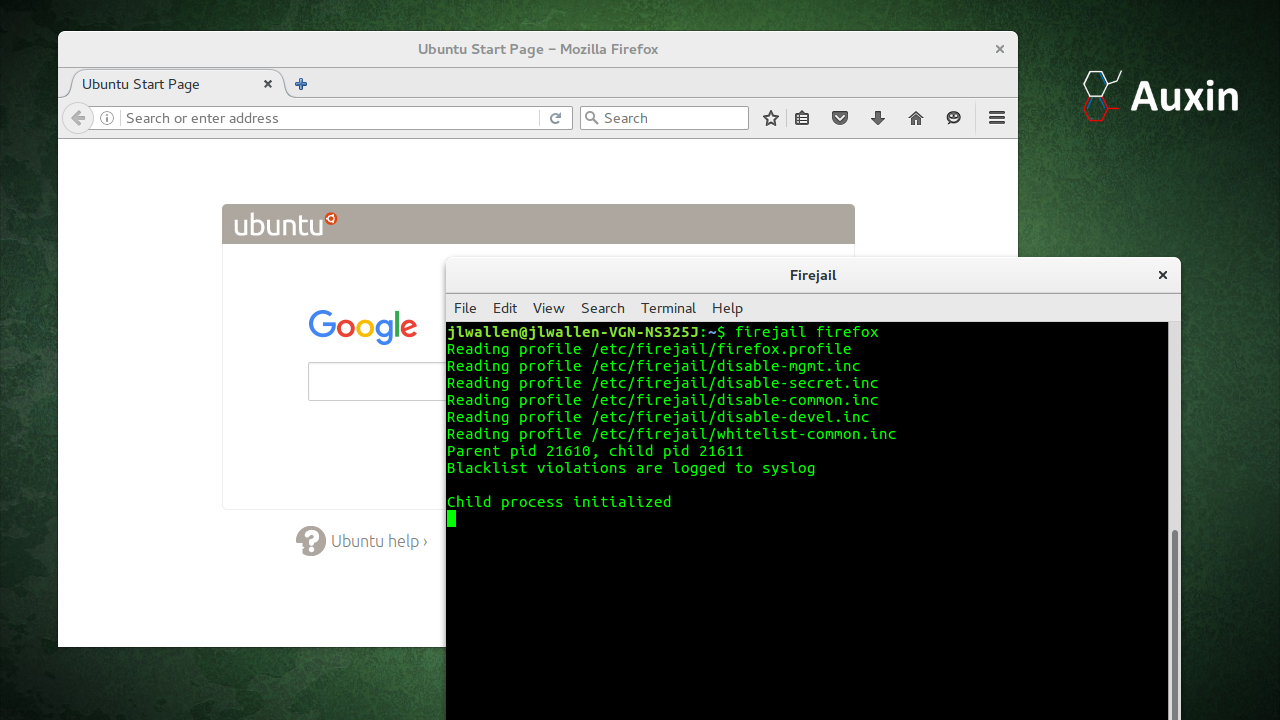Reload the page with the refresh icon

[x=556, y=118]
